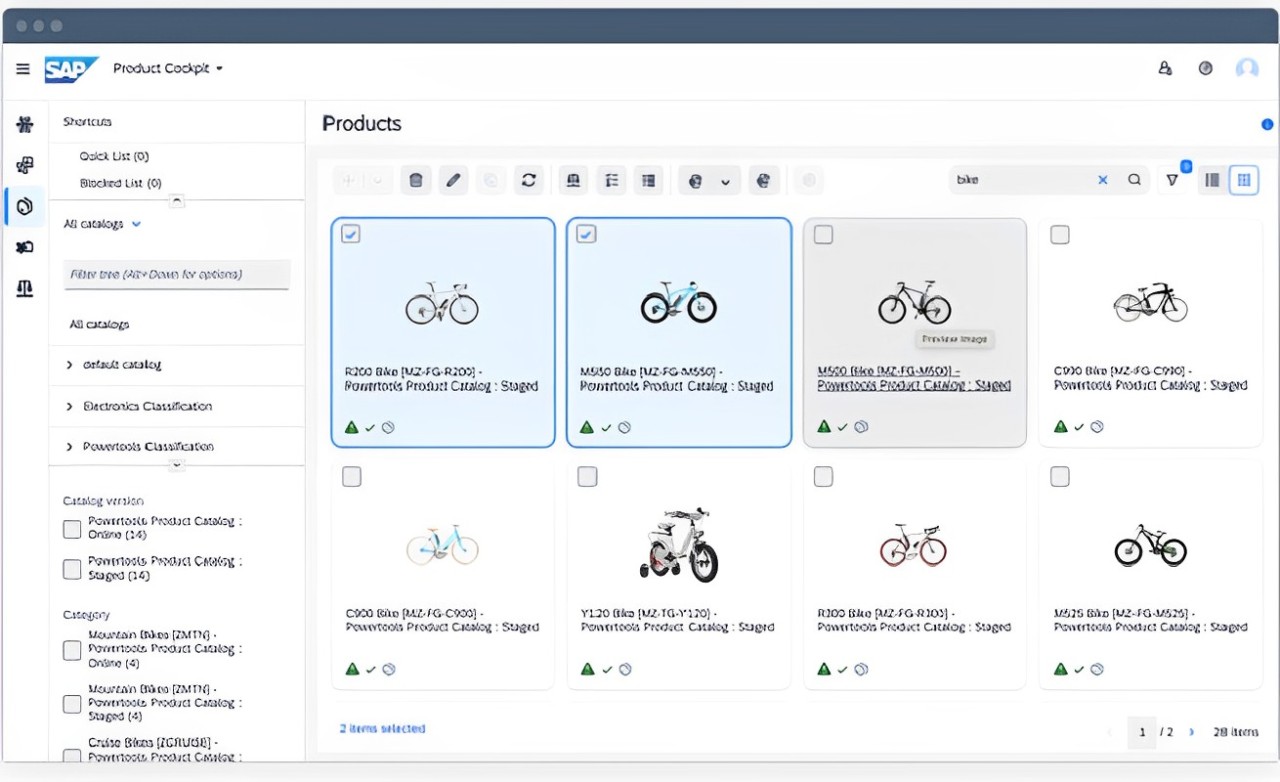Open the filter funnel icon
Image resolution: width=1280 pixels, height=782 pixels.
tap(1172, 180)
